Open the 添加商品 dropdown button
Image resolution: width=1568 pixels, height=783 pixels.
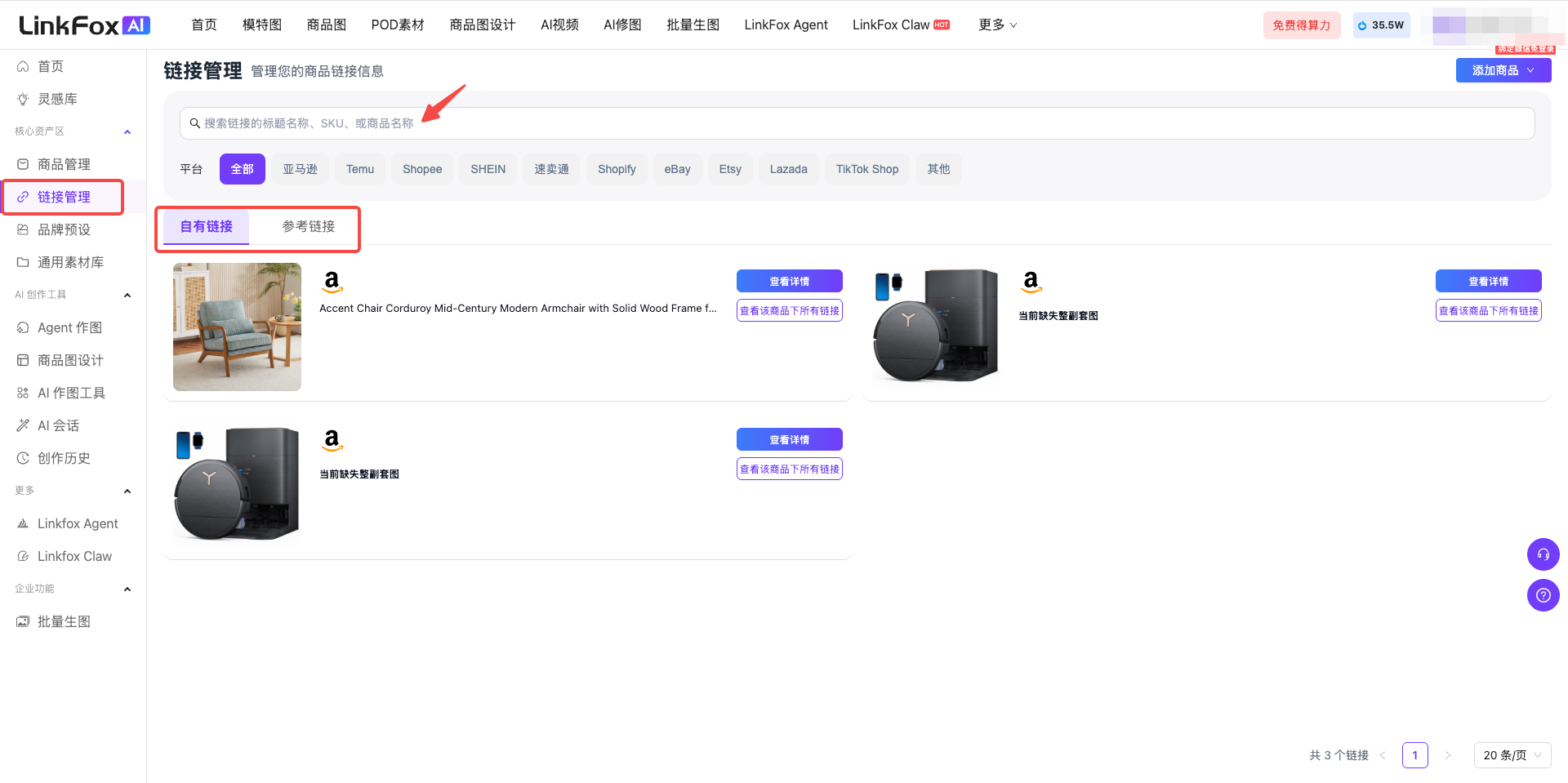pos(1503,70)
